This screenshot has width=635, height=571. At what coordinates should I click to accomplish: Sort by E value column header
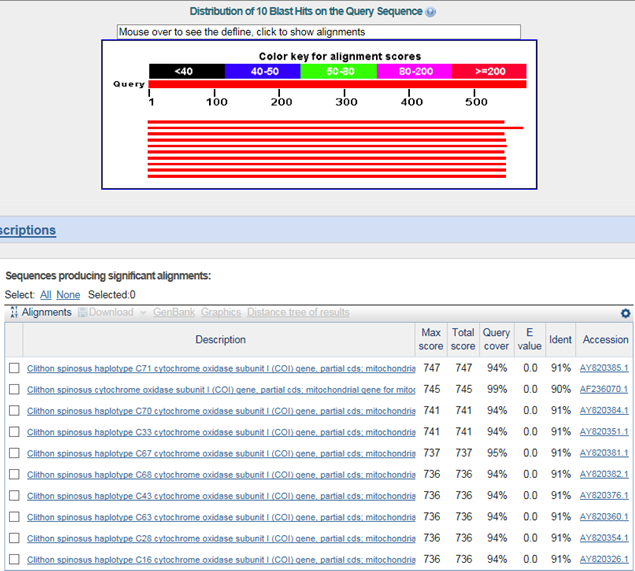coord(529,339)
